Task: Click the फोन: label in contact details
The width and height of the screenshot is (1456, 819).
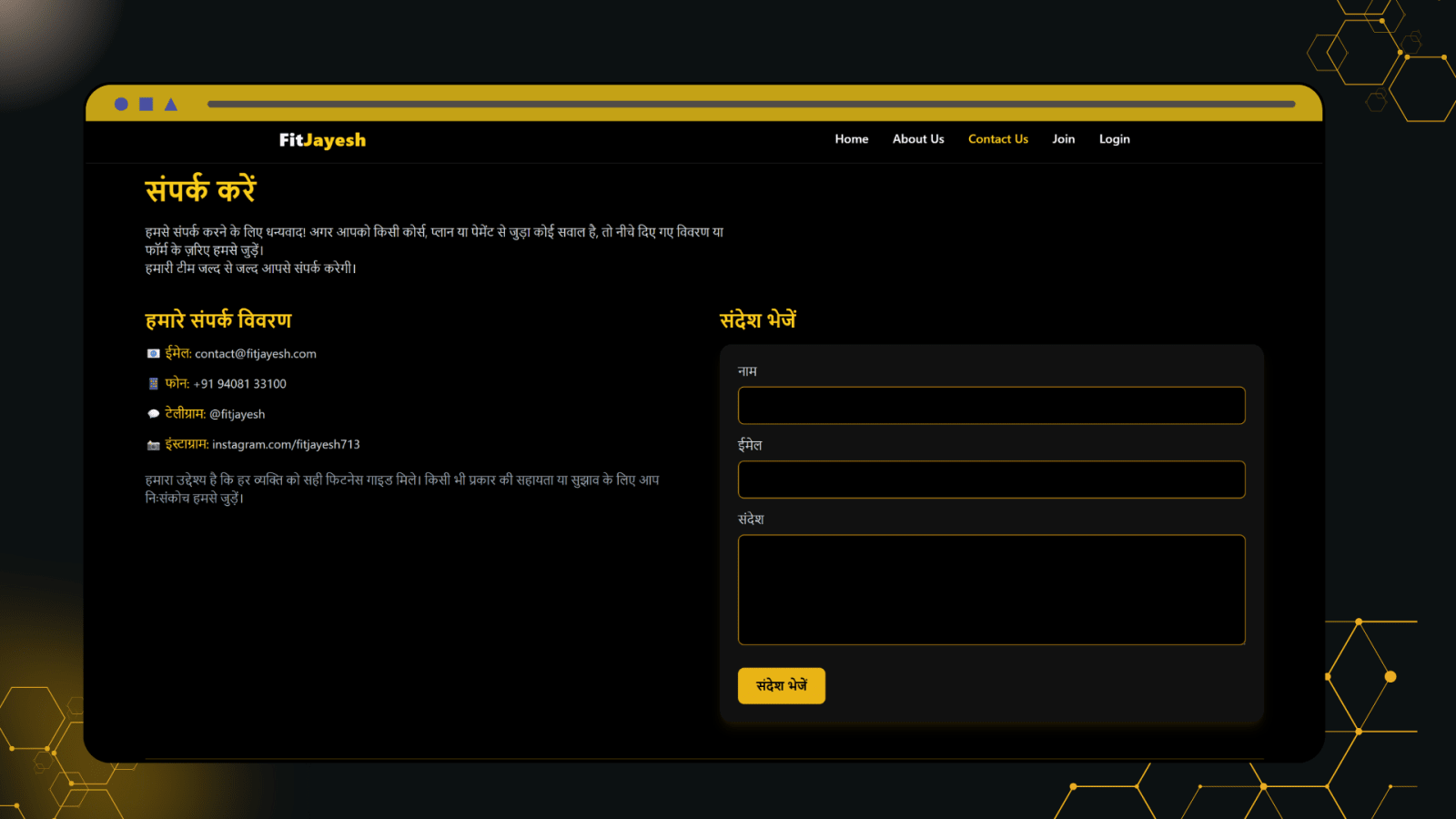Action: [177, 383]
